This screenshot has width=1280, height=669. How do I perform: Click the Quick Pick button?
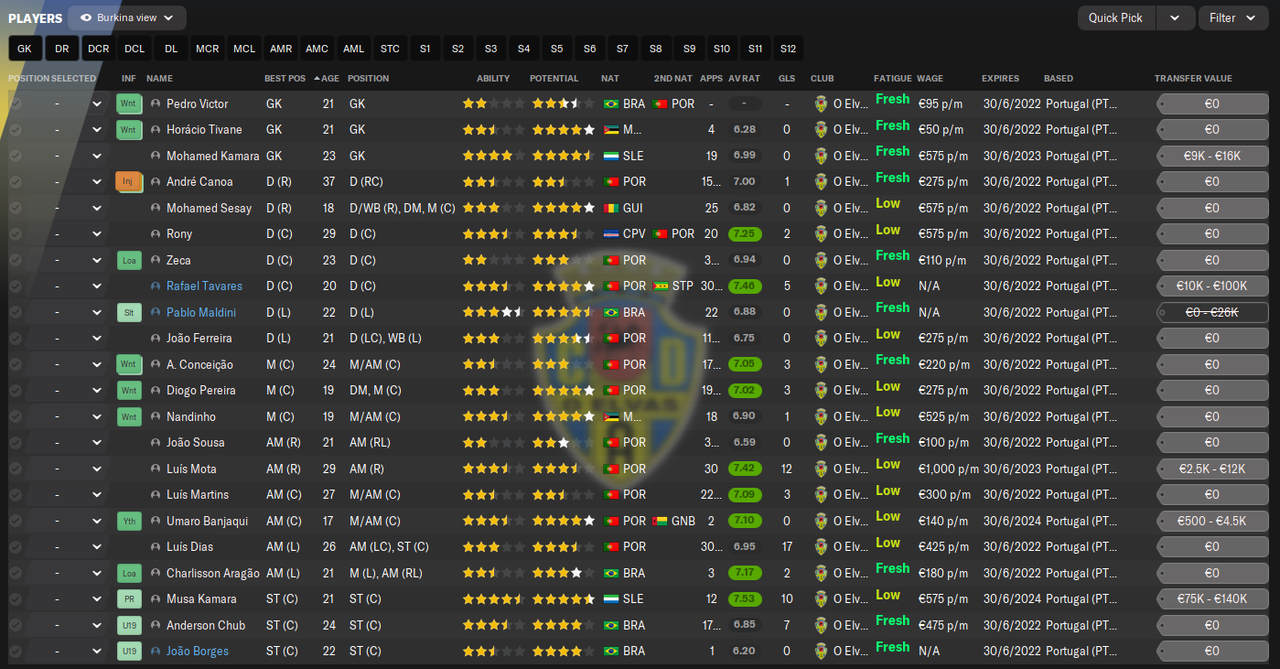point(1116,18)
